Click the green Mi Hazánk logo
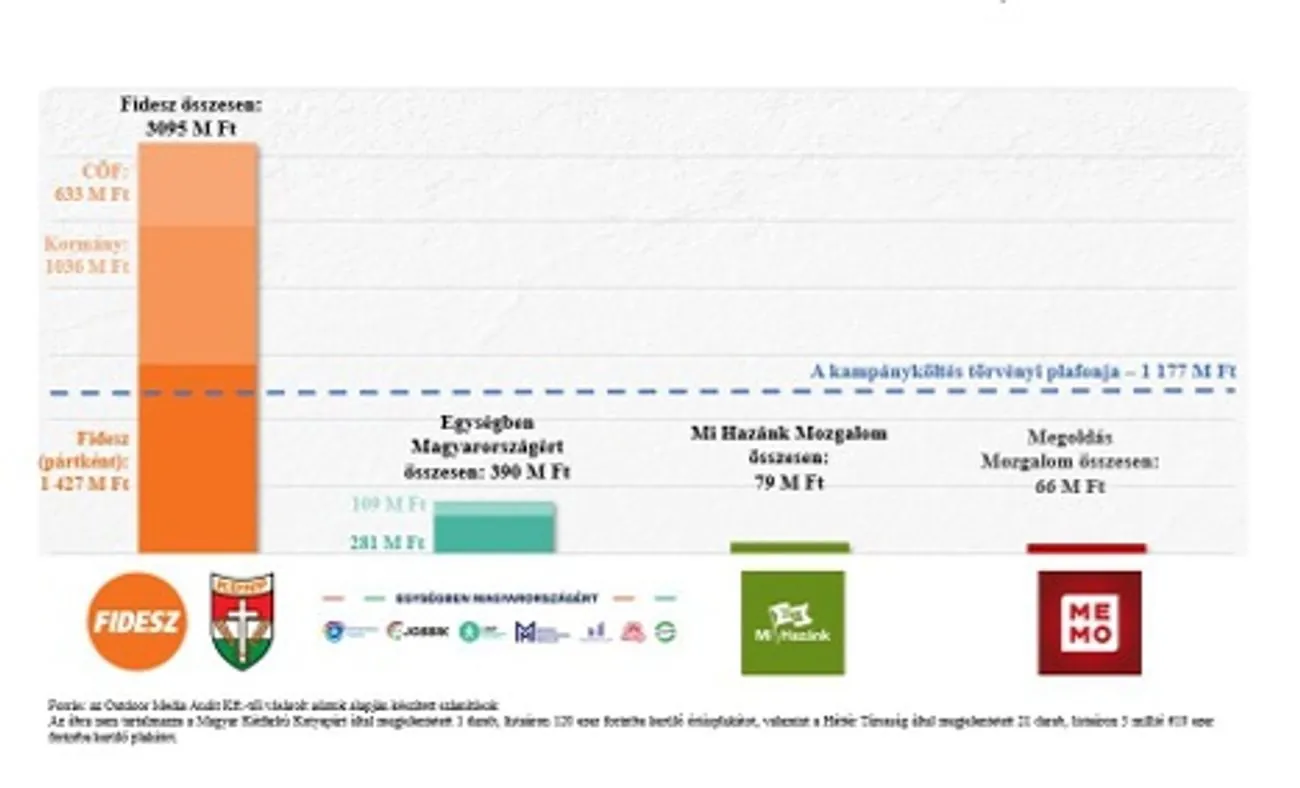Viewport: 1300px width, 788px height. pyautogui.click(x=792, y=622)
